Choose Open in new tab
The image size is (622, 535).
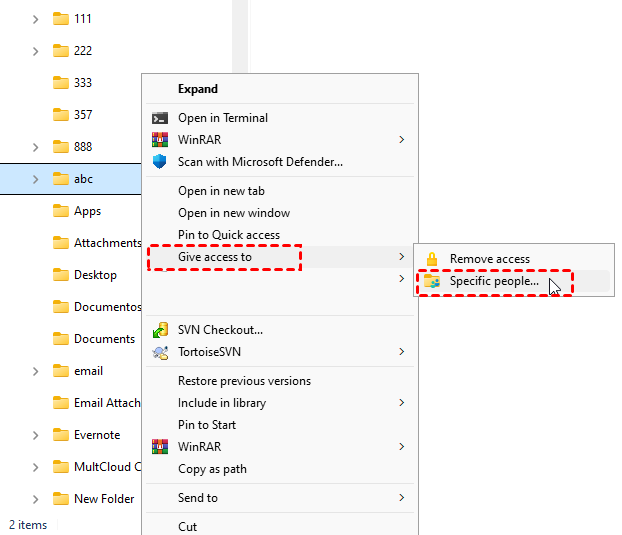[x=221, y=191]
